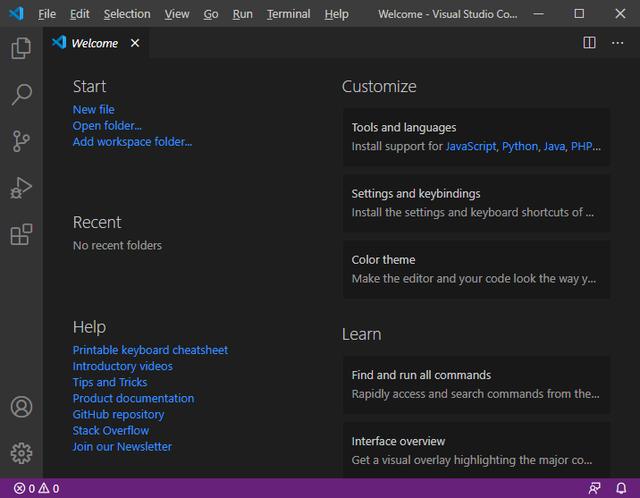The width and height of the screenshot is (640, 498).
Task: Install Python language support
Action: coord(520,146)
